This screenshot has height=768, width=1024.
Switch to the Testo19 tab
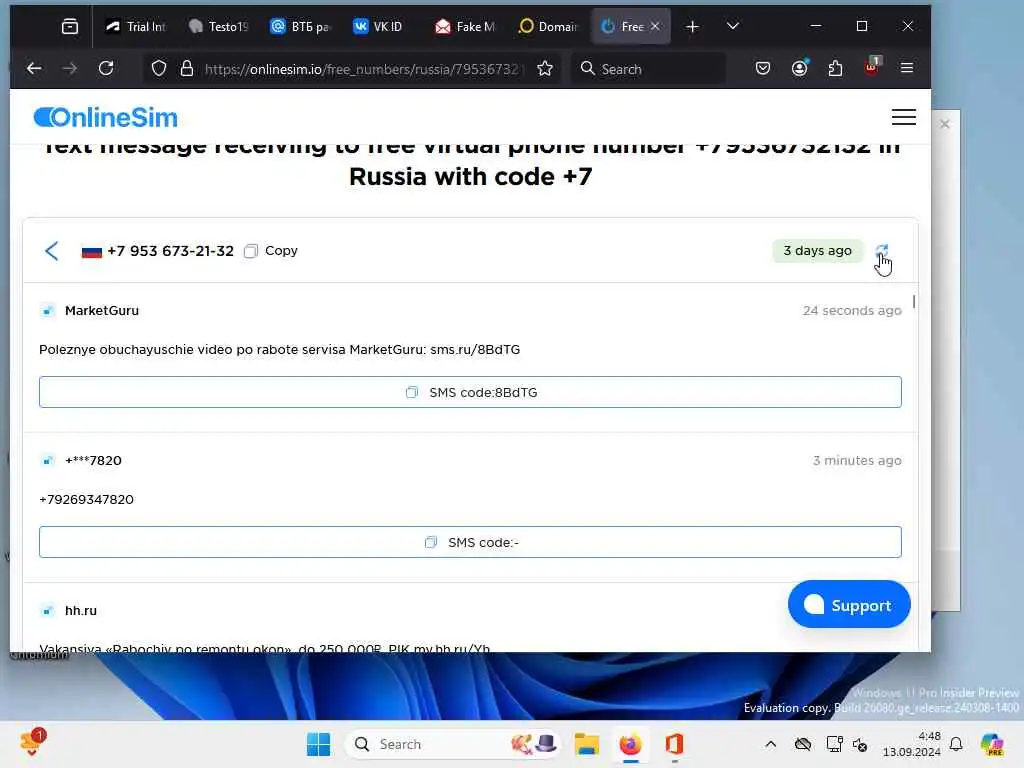(219, 27)
